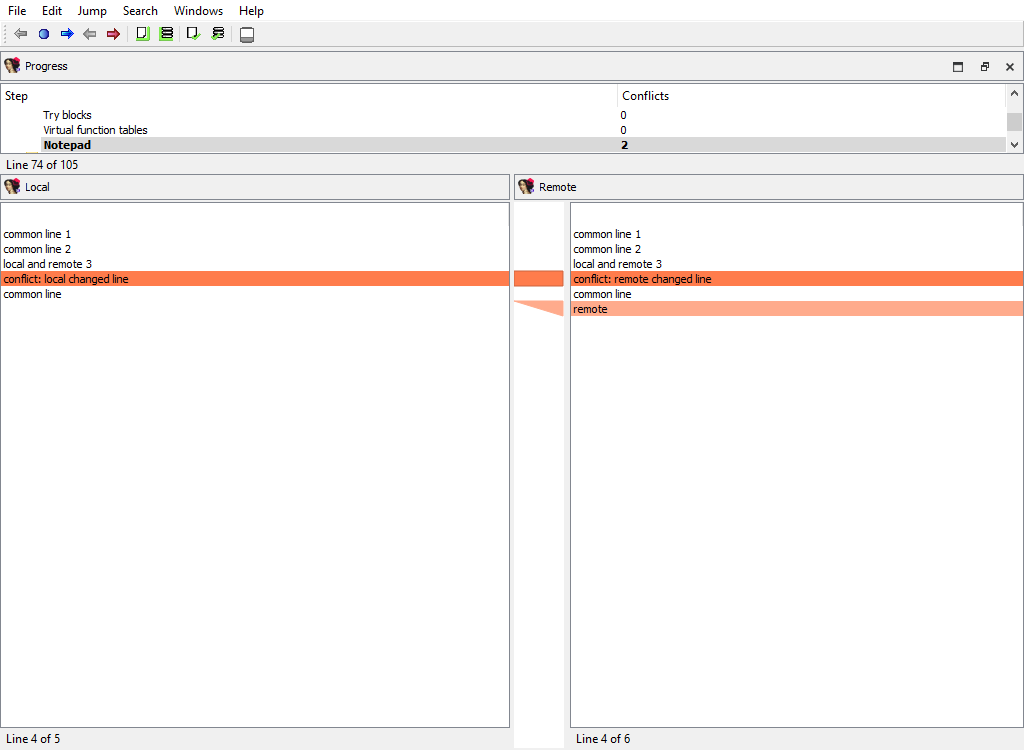Image resolution: width=1024 pixels, height=750 pixels.
Task: Click the next difference blue arrow icon
Action: [x=67, y=33]
